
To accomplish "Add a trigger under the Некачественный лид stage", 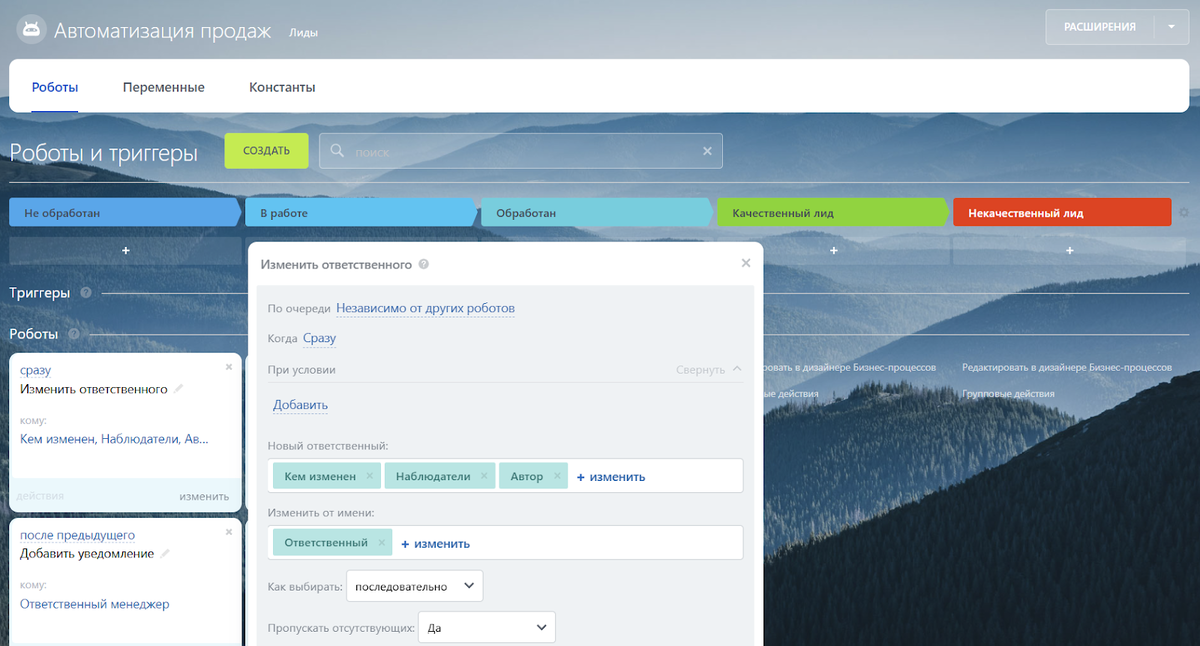I will [1070, 250].
